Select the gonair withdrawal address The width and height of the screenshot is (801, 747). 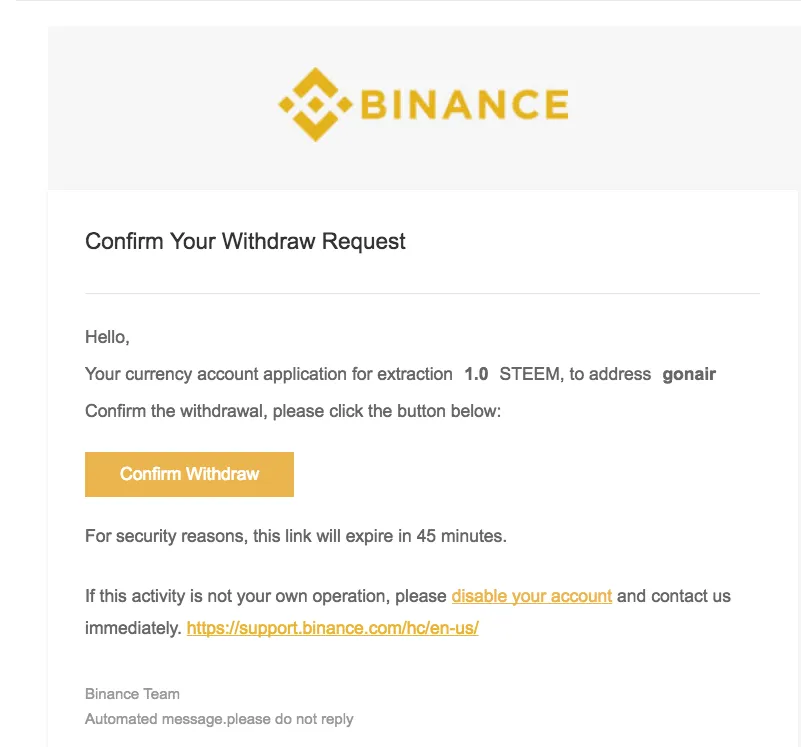click(x=689, y=373)
